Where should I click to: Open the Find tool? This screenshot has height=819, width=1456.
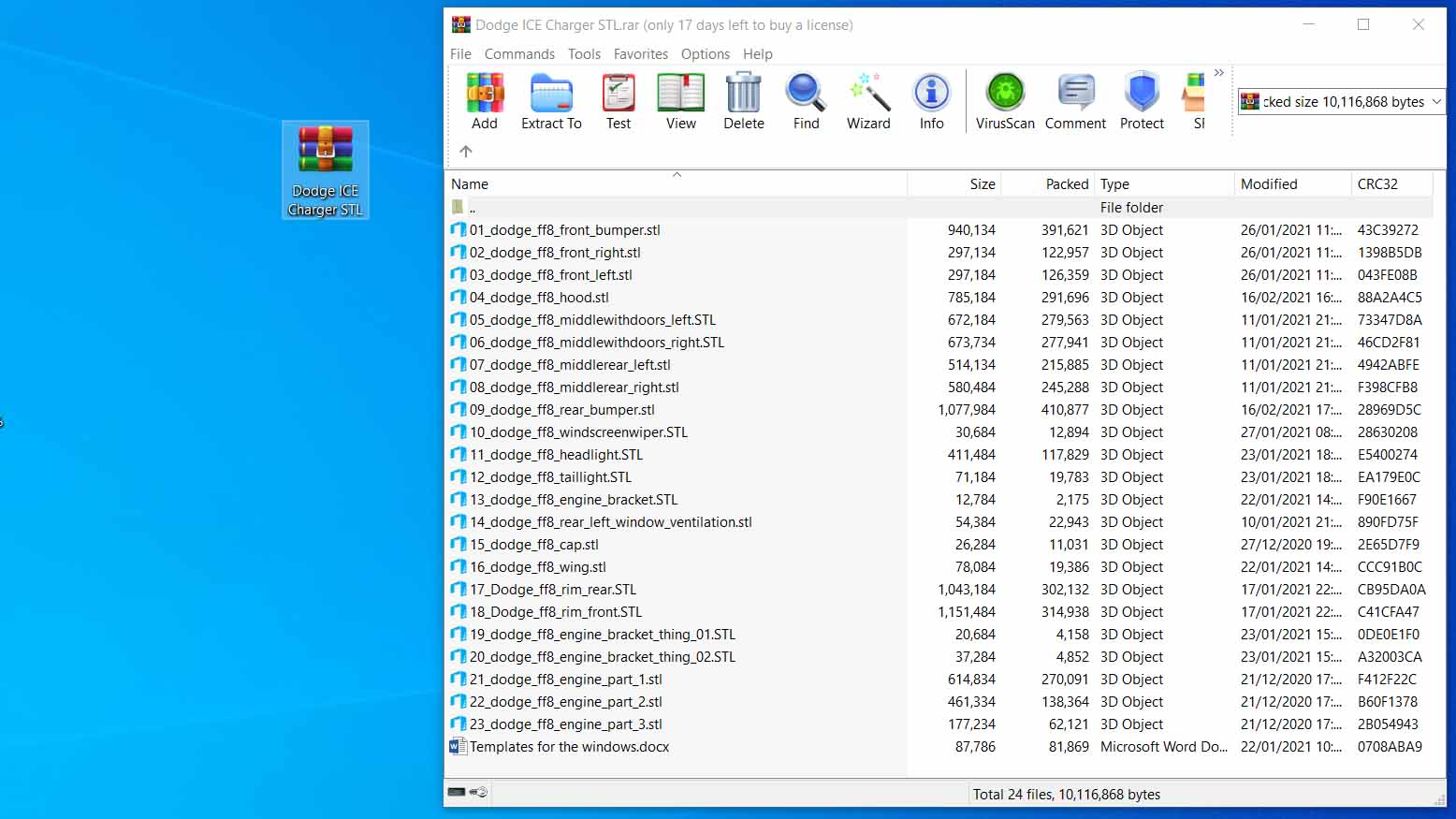[806, 101]
